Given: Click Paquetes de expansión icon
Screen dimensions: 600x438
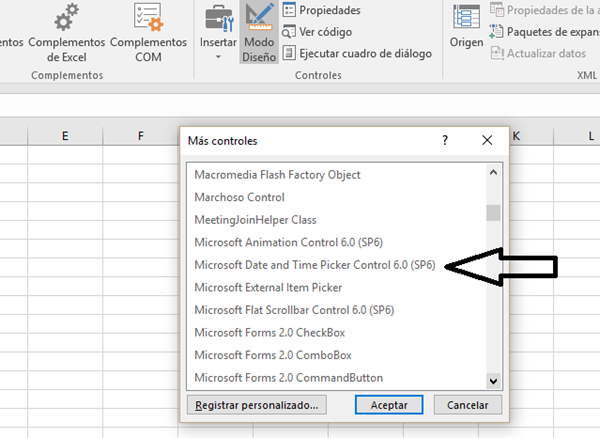Looking at the screenshot, I should click(x=496, y=32).
